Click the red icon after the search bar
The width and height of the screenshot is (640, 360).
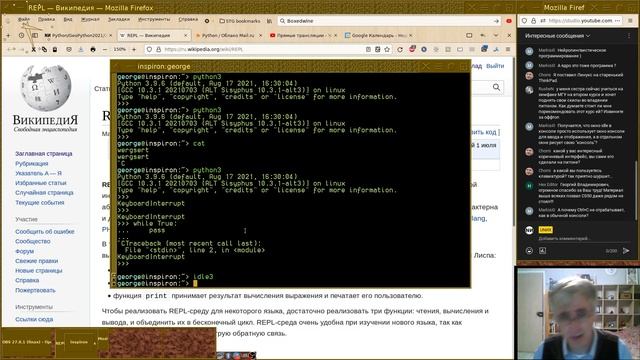click(509, 21)
